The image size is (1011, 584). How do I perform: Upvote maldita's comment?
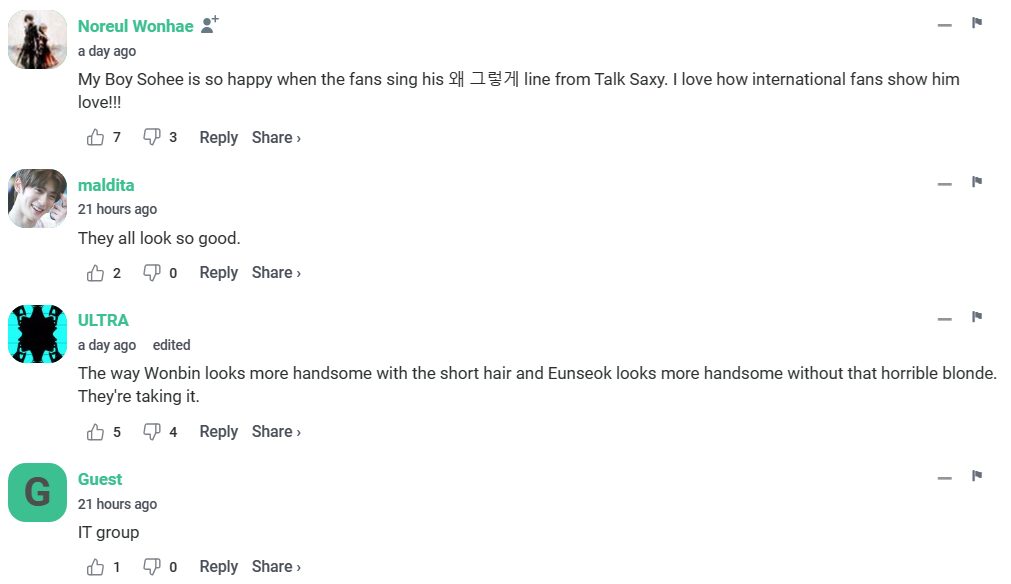96,273
